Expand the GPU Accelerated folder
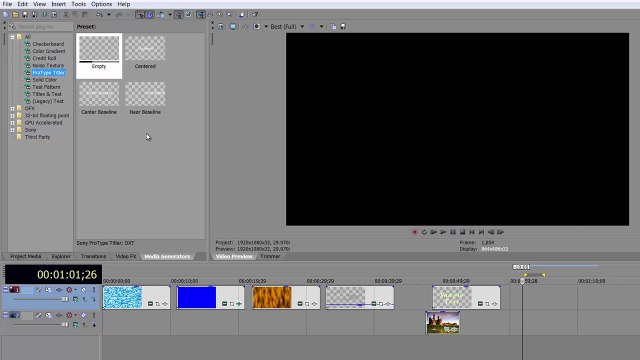 pyautogui.click(x=13, y=123)
